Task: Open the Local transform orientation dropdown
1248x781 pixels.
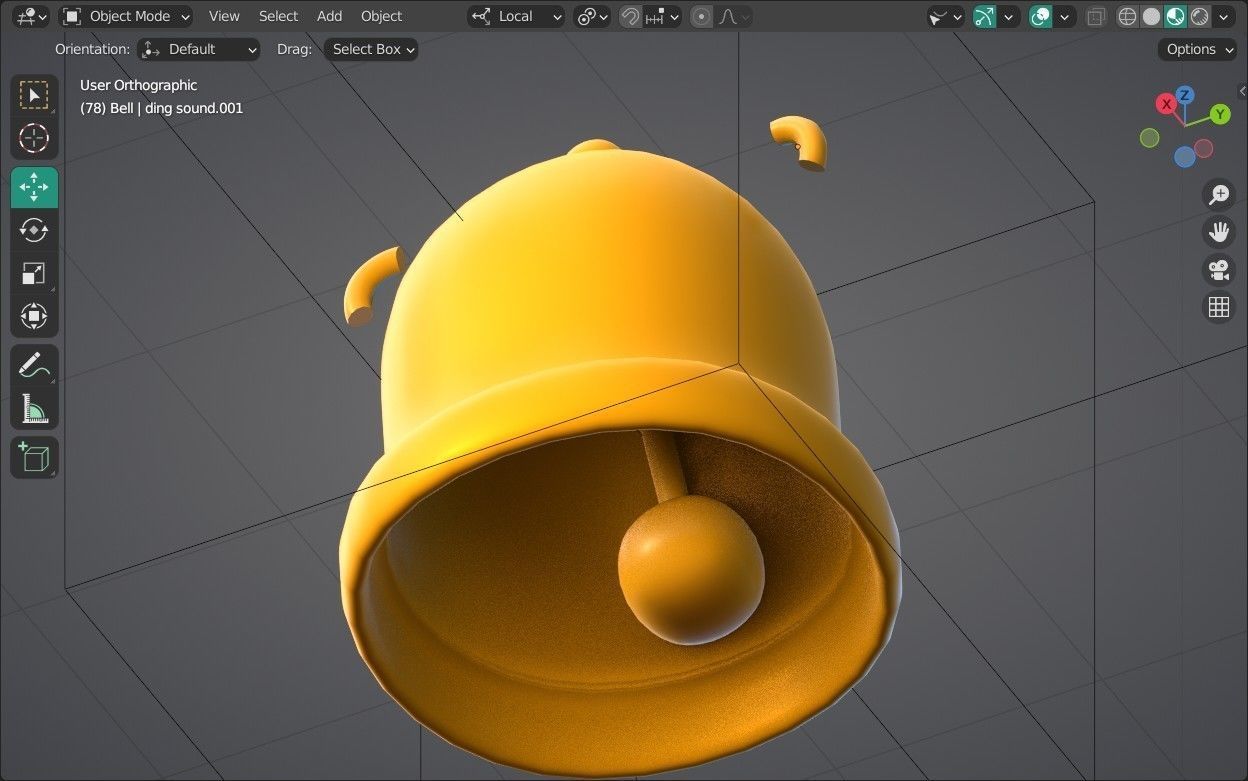Action: point(517,16)
